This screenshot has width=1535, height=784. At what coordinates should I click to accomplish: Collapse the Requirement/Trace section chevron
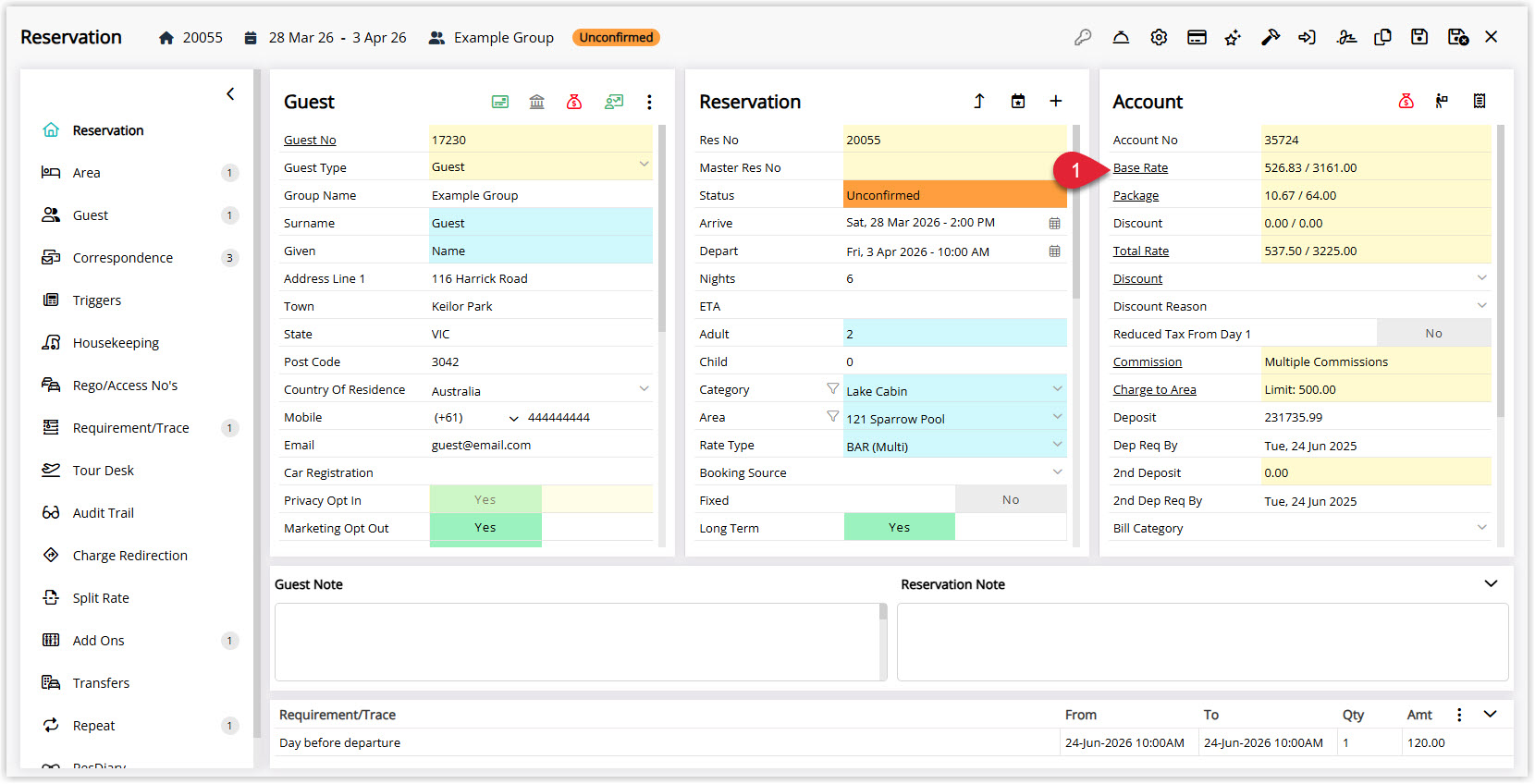[1491, 714]
